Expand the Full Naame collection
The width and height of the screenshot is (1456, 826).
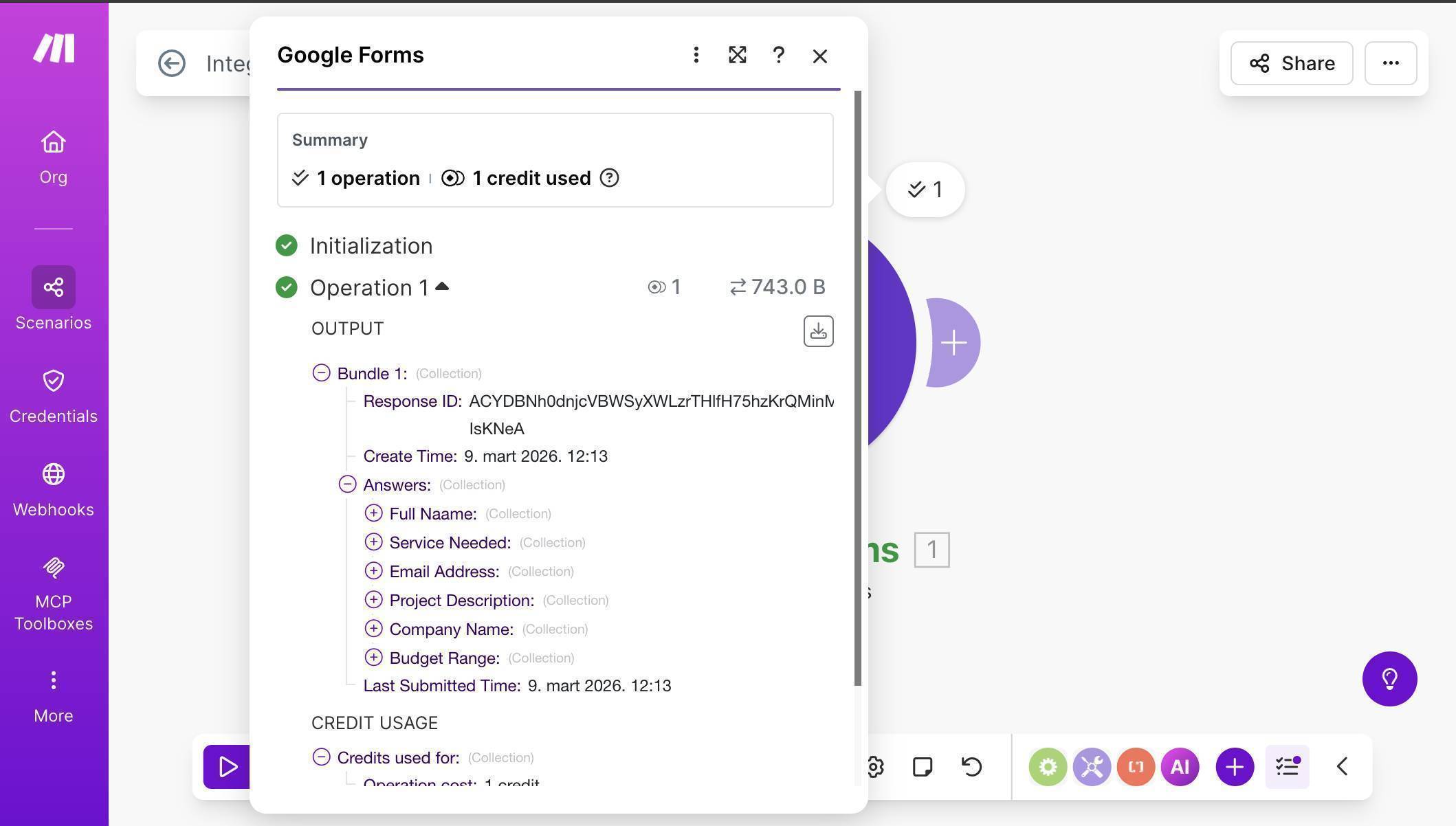374,513
